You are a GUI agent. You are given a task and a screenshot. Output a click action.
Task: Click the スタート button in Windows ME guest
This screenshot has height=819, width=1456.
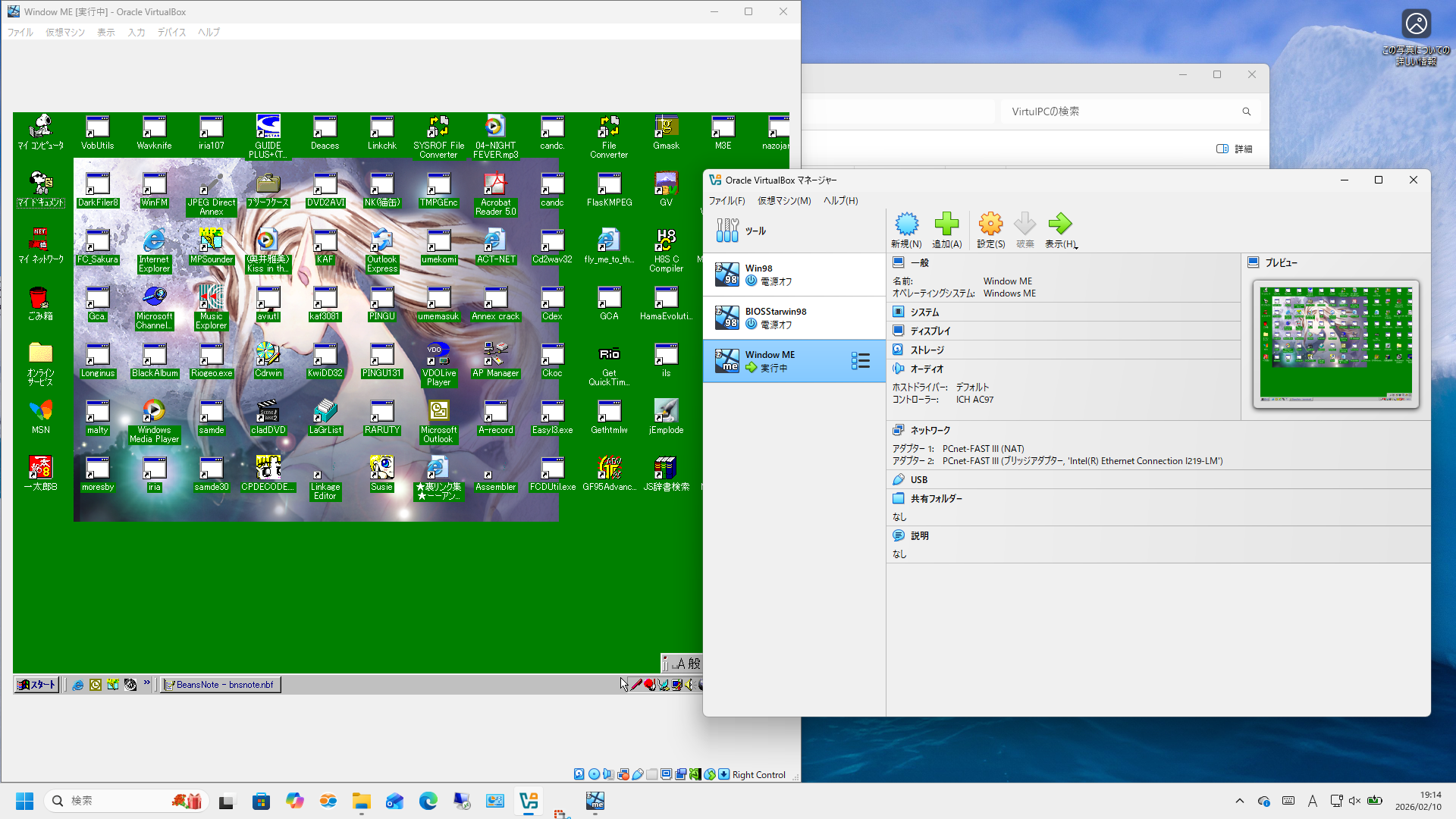pyautogui.click(x=37, y=684)
